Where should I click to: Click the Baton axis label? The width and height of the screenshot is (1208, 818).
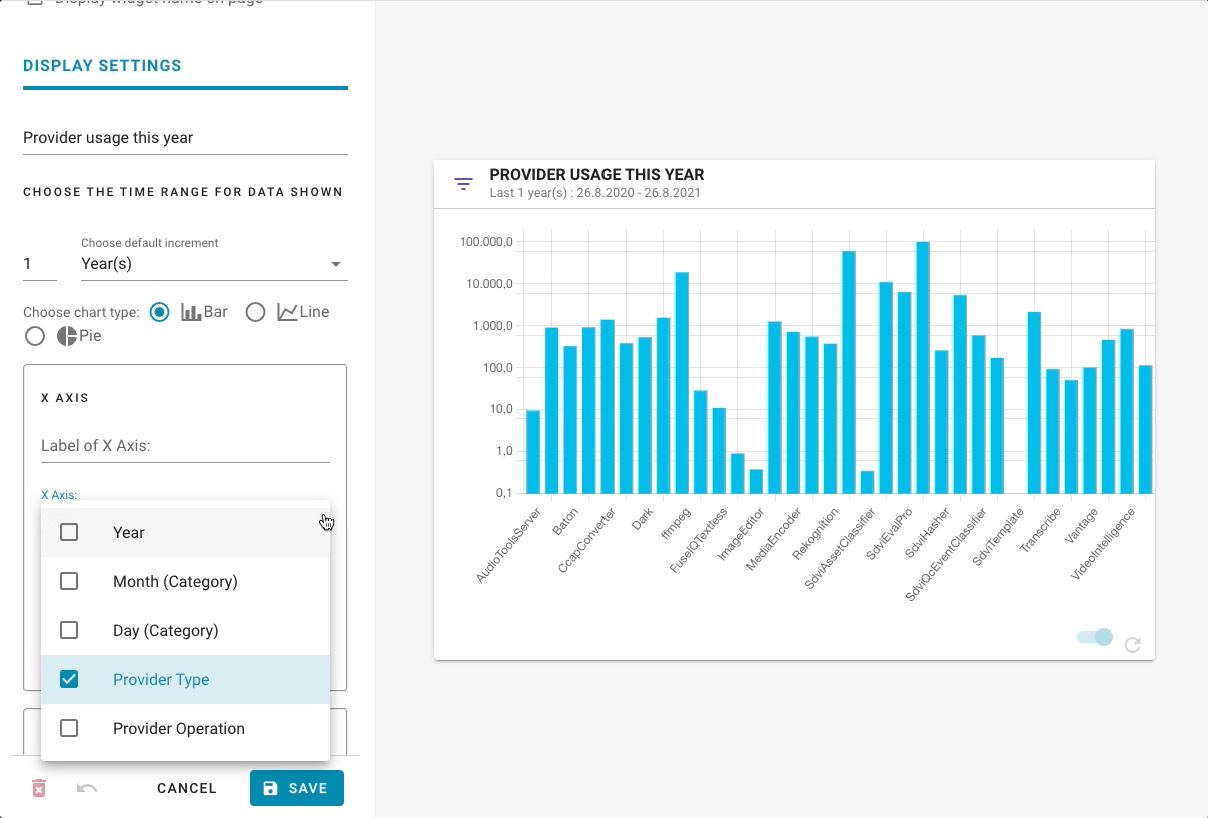click(x=565, y=523)
